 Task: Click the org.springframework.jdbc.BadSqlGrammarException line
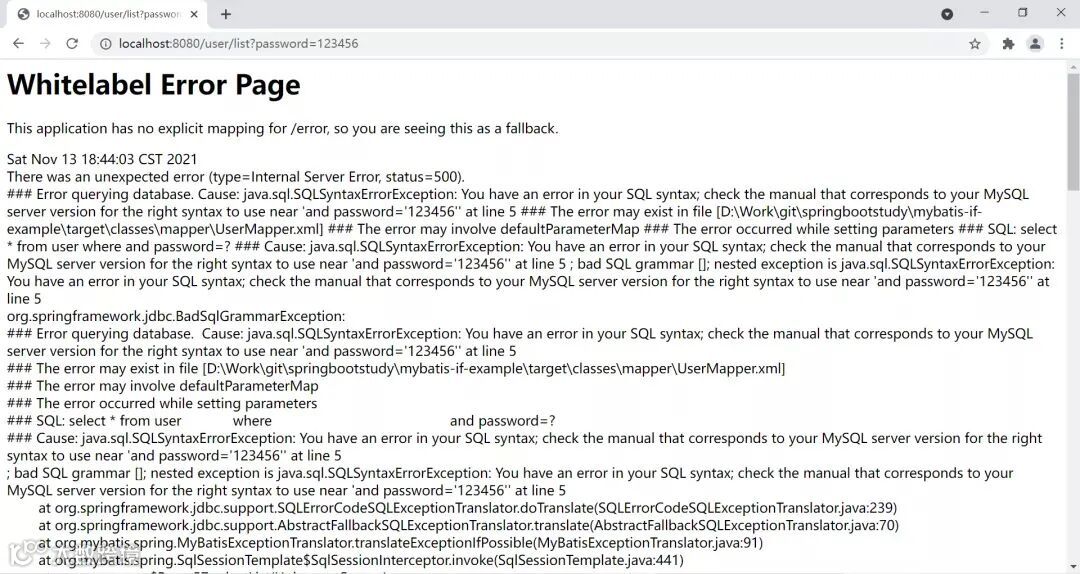pyautogui.click(x=176, y=316)
